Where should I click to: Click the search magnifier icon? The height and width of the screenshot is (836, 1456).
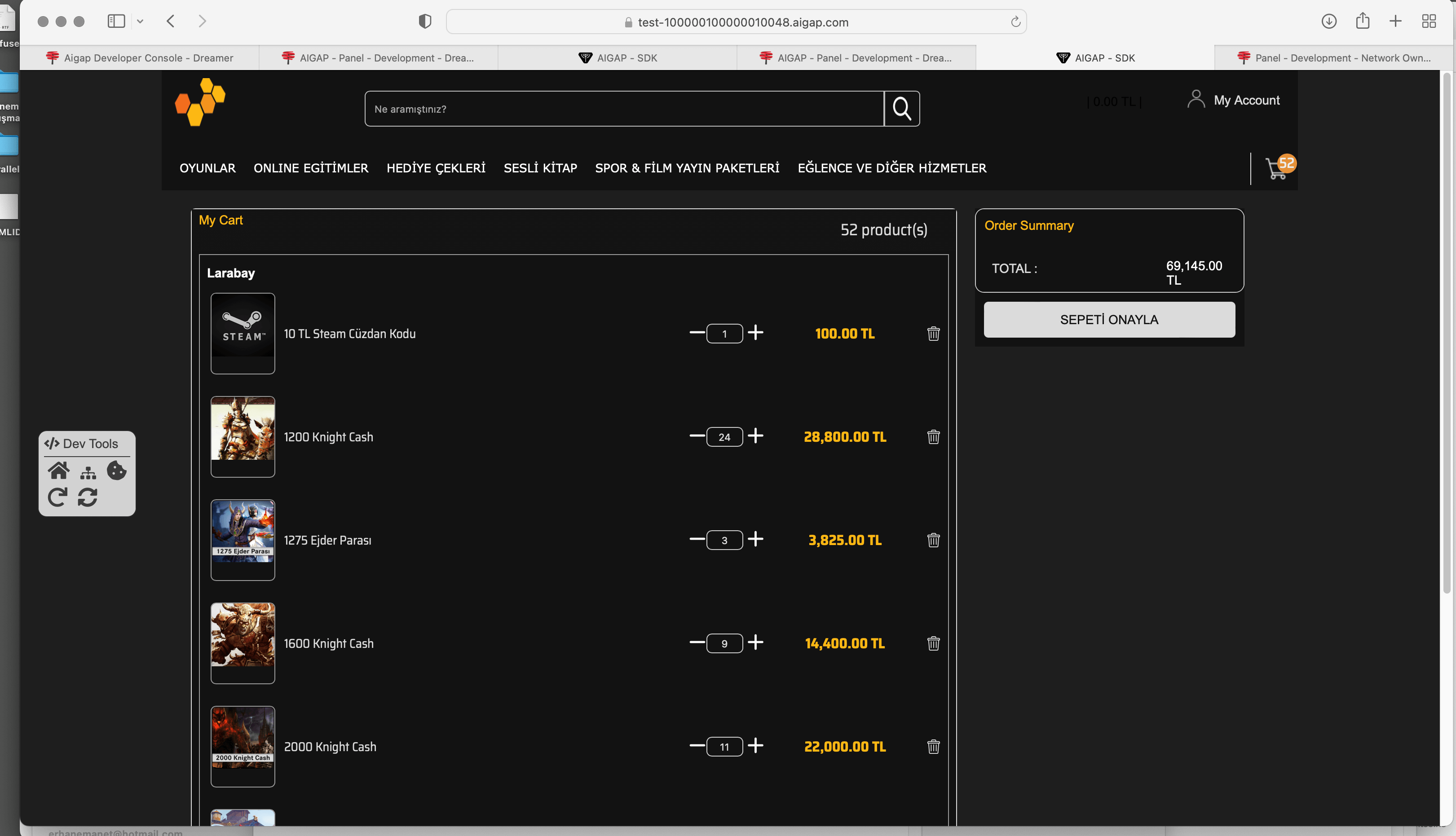[x=902, y=109]
